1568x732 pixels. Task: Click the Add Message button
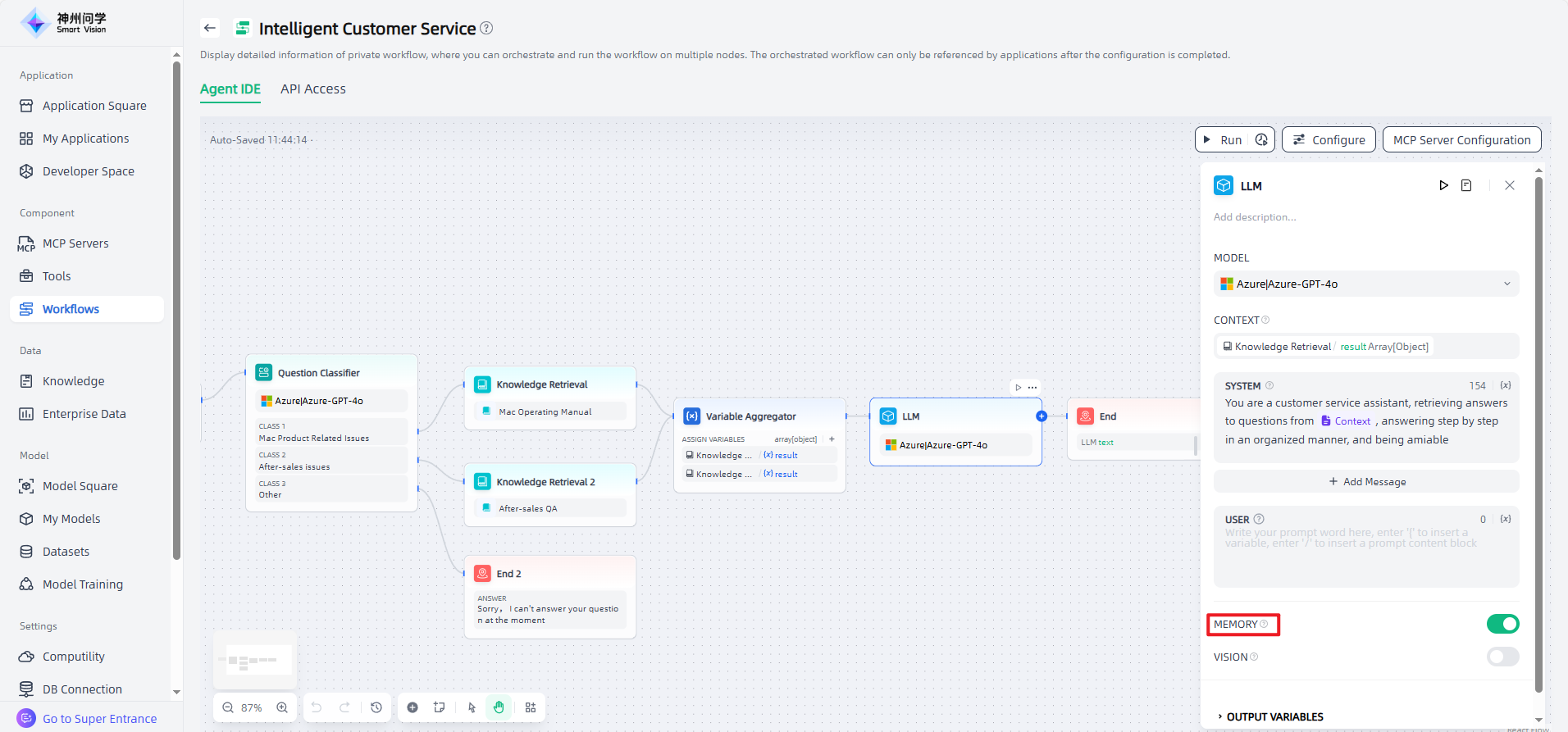pos(1366,481)
